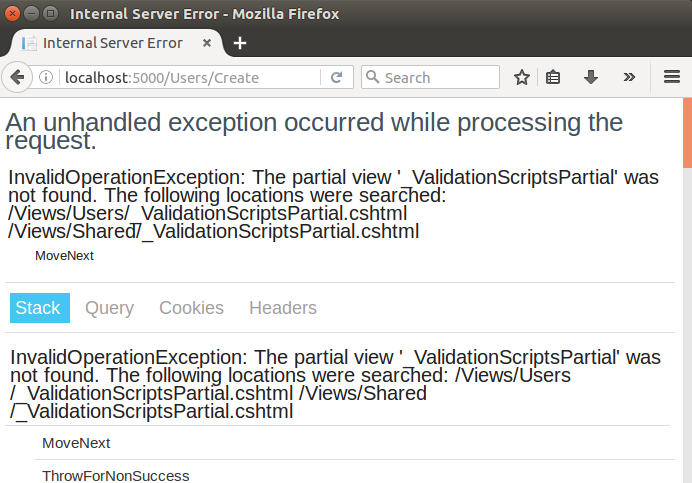Click the magnifier icon in search box
Image resolution: width=692 pixels, height=483 pixels.
point(372,77)
